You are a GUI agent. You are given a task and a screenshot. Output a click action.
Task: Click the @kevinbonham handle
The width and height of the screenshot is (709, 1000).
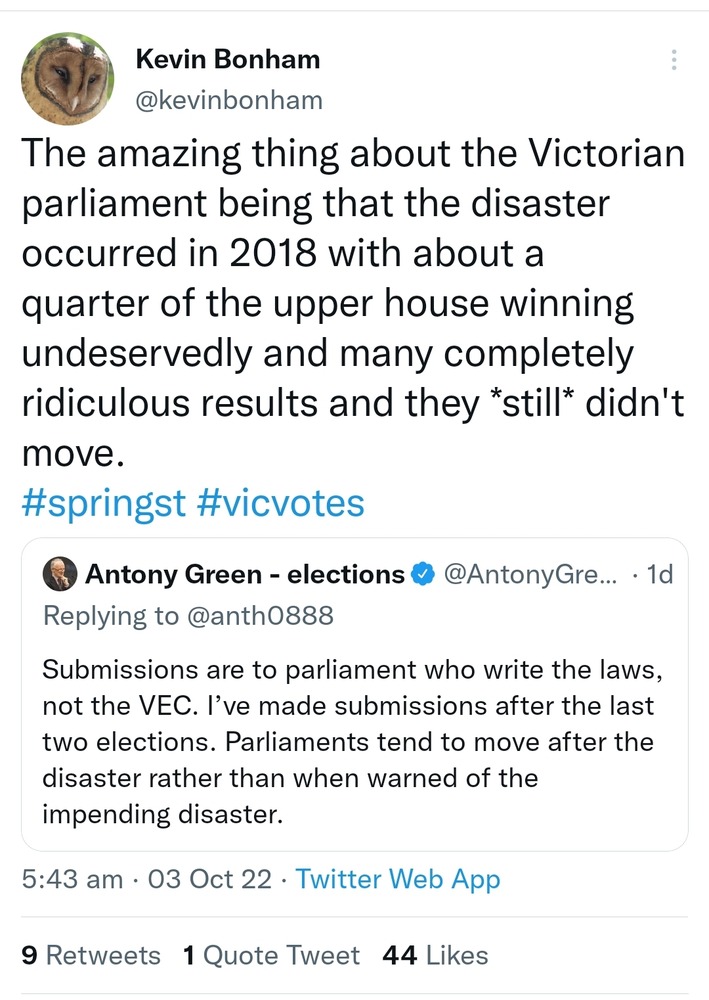click(229, 99)
